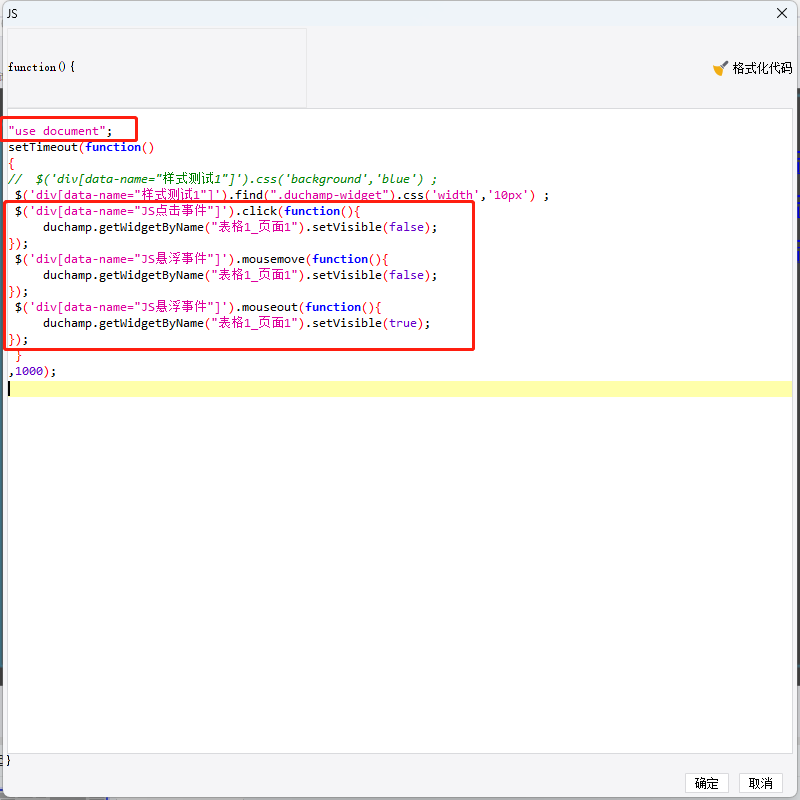The width and height of the screenshot is (800, 800).
Task: Click the mouseout handler line for JS悬浮事件
Action: click(x=197, y=307)
